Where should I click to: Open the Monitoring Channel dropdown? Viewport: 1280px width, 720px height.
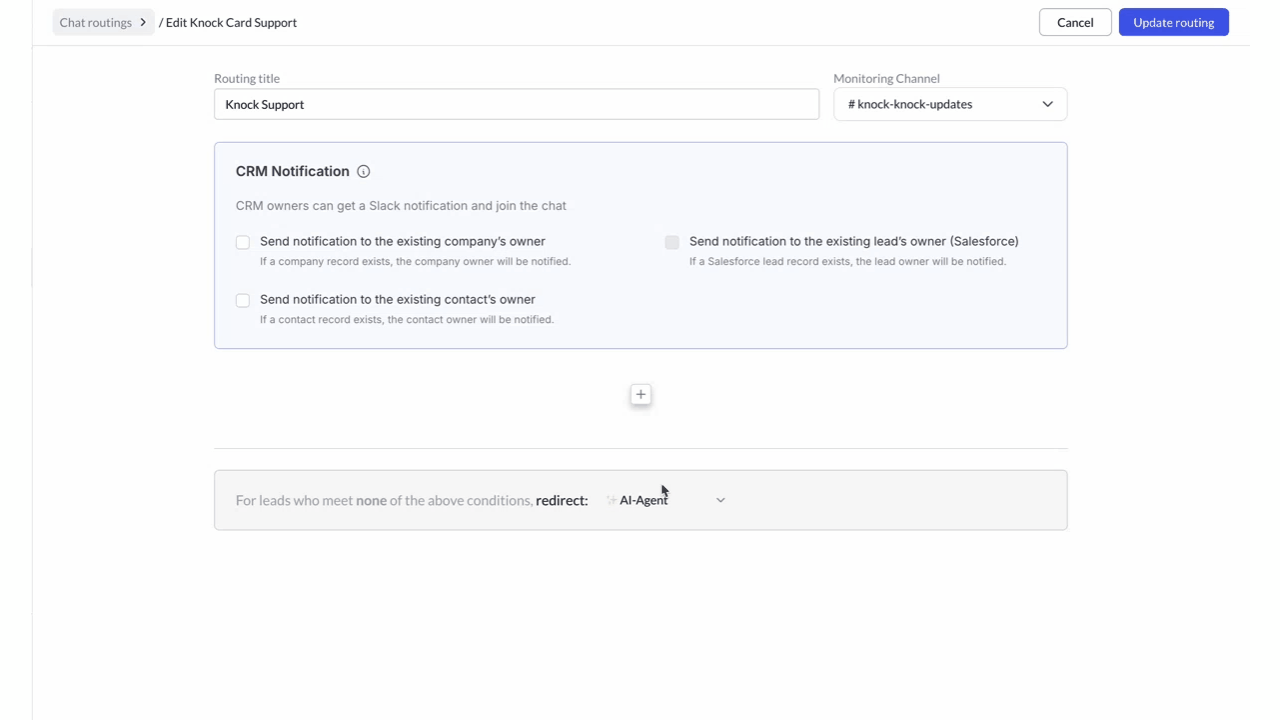[x=949, y=104]
